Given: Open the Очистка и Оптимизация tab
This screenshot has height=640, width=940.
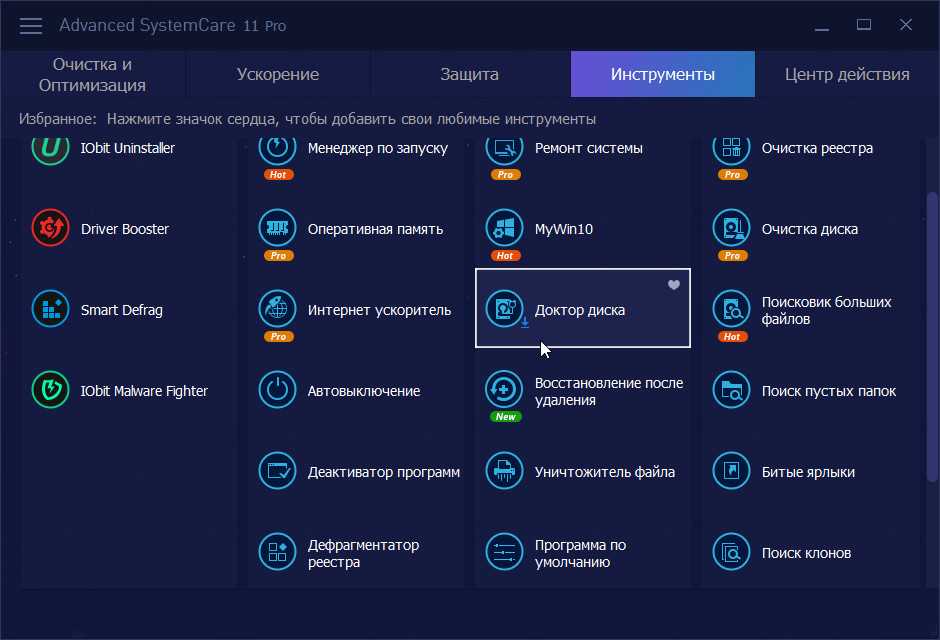Looking at the screenshot, I should pos(92,74).
